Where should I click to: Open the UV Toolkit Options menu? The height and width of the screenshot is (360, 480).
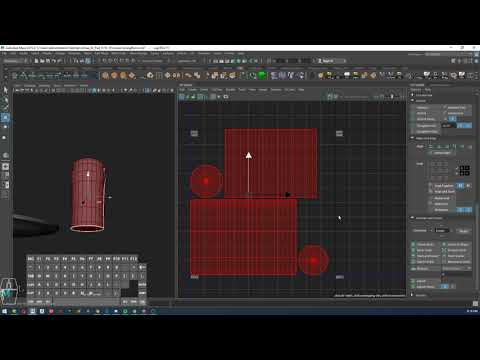tap(416, 89)
